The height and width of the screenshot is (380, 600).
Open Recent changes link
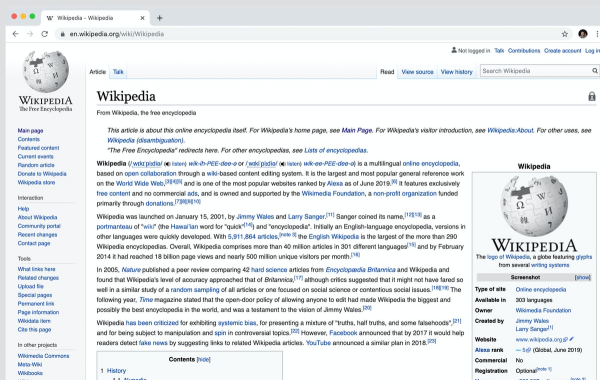tap(37, 235)
